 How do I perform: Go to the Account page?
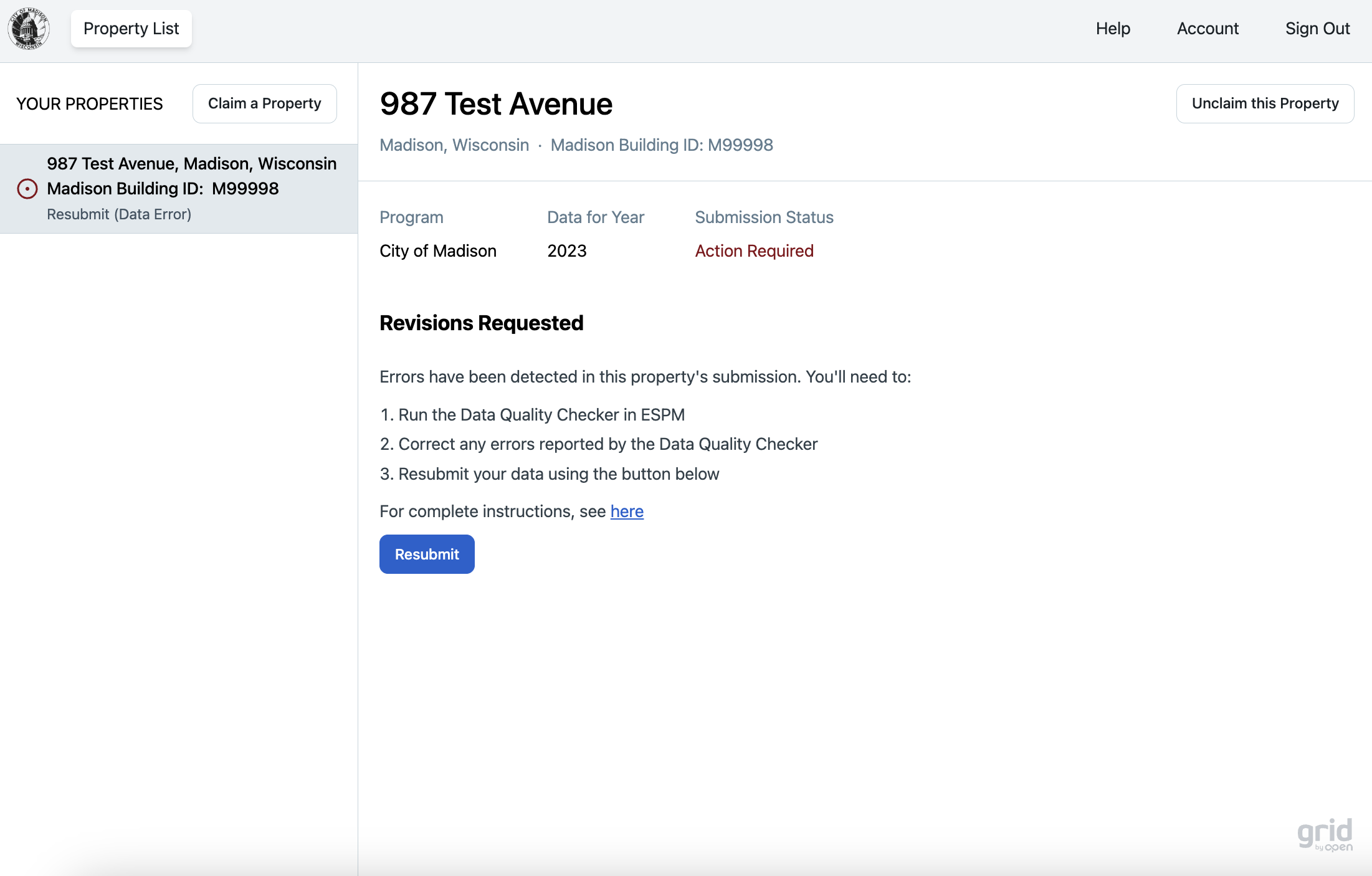(1208, 29)
